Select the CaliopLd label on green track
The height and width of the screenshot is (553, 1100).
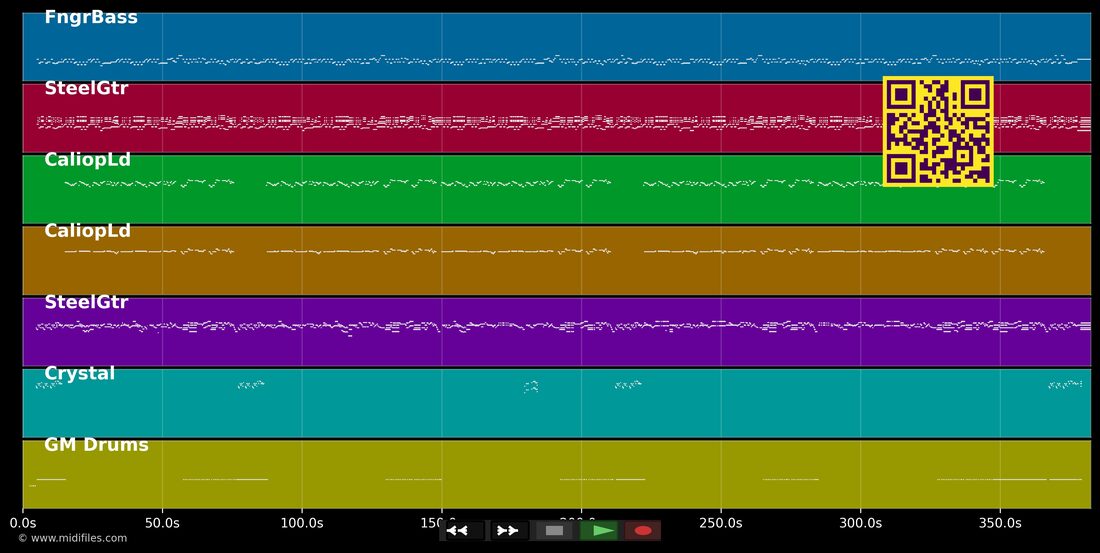click(88, 160)
